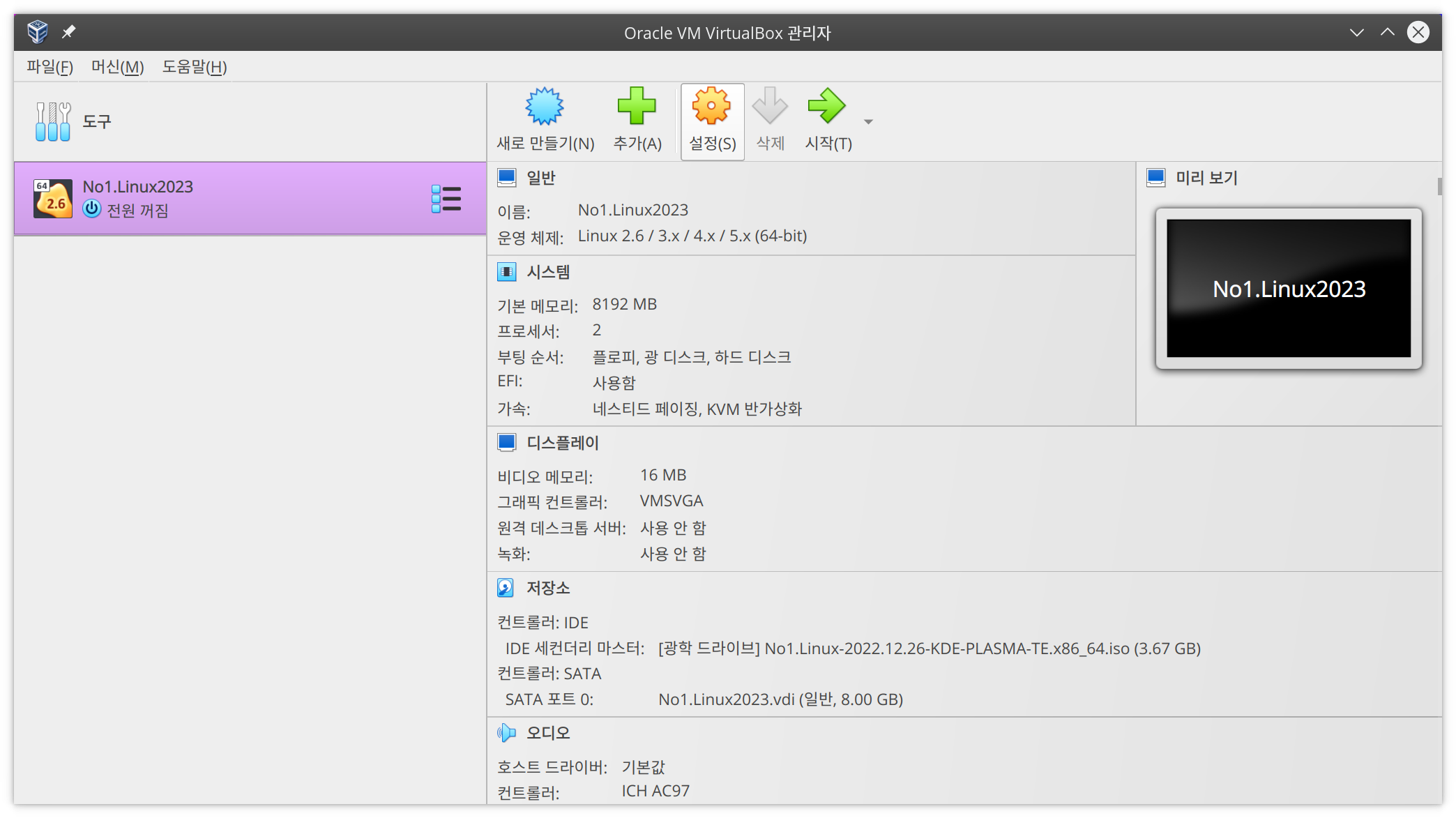
Task: Click the No1.Linux2023.vdi disk entry
Action: coord(781,699)
